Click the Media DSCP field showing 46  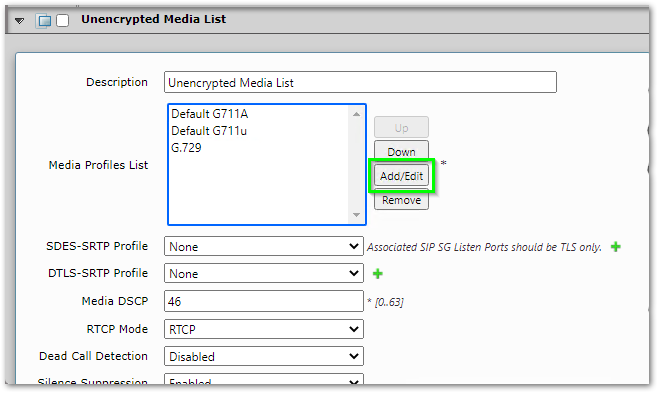(264, 301)
